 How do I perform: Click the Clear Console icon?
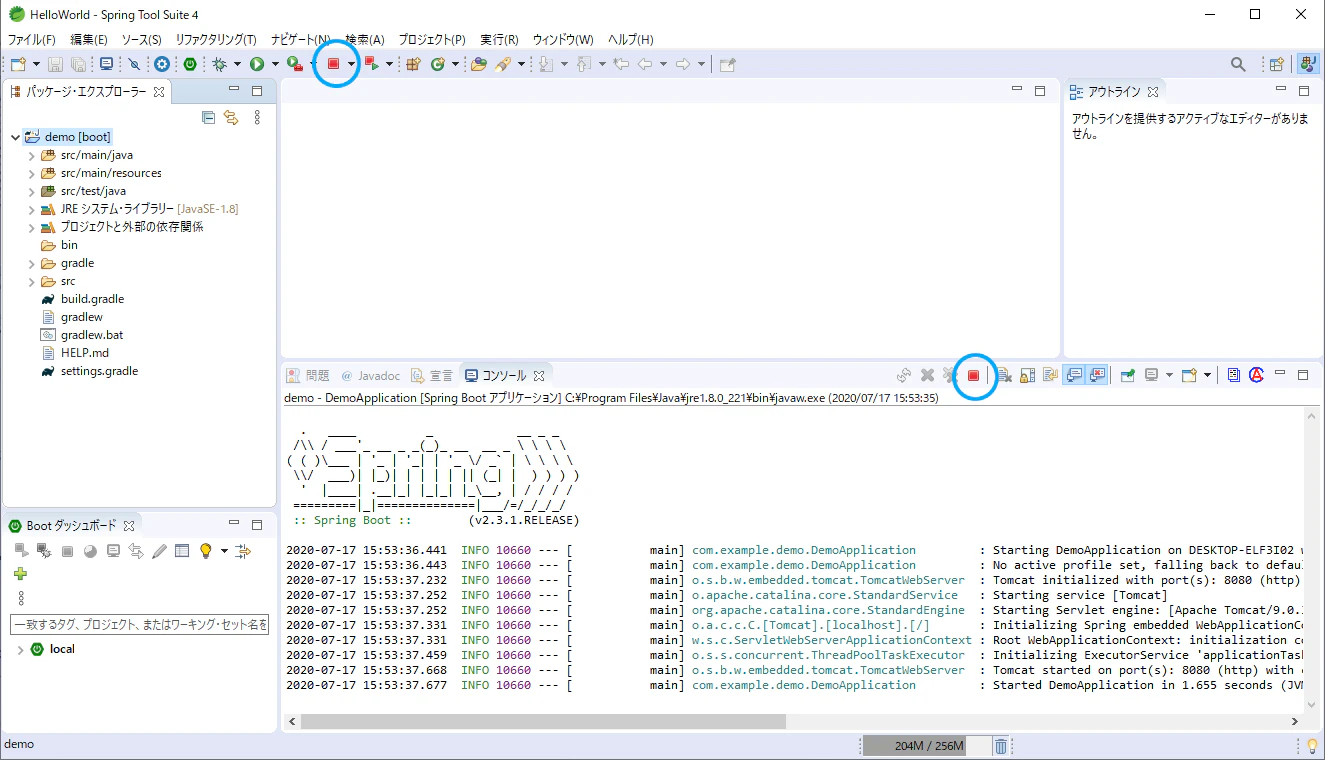pyautogui.click(x=1004, y=375)
